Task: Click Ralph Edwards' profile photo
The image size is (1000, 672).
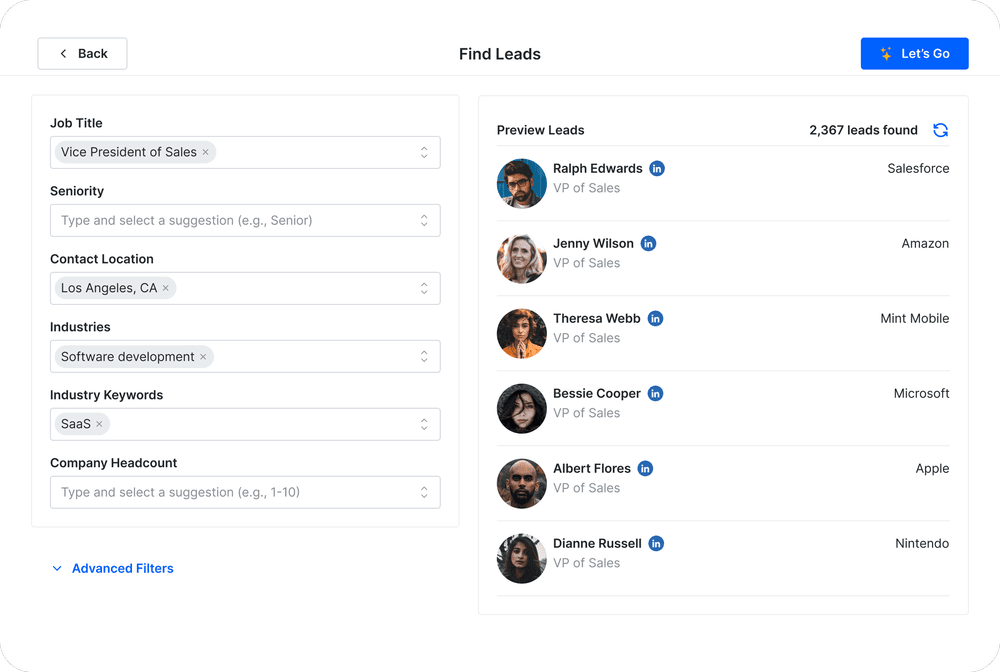Action: click(522, 184)
